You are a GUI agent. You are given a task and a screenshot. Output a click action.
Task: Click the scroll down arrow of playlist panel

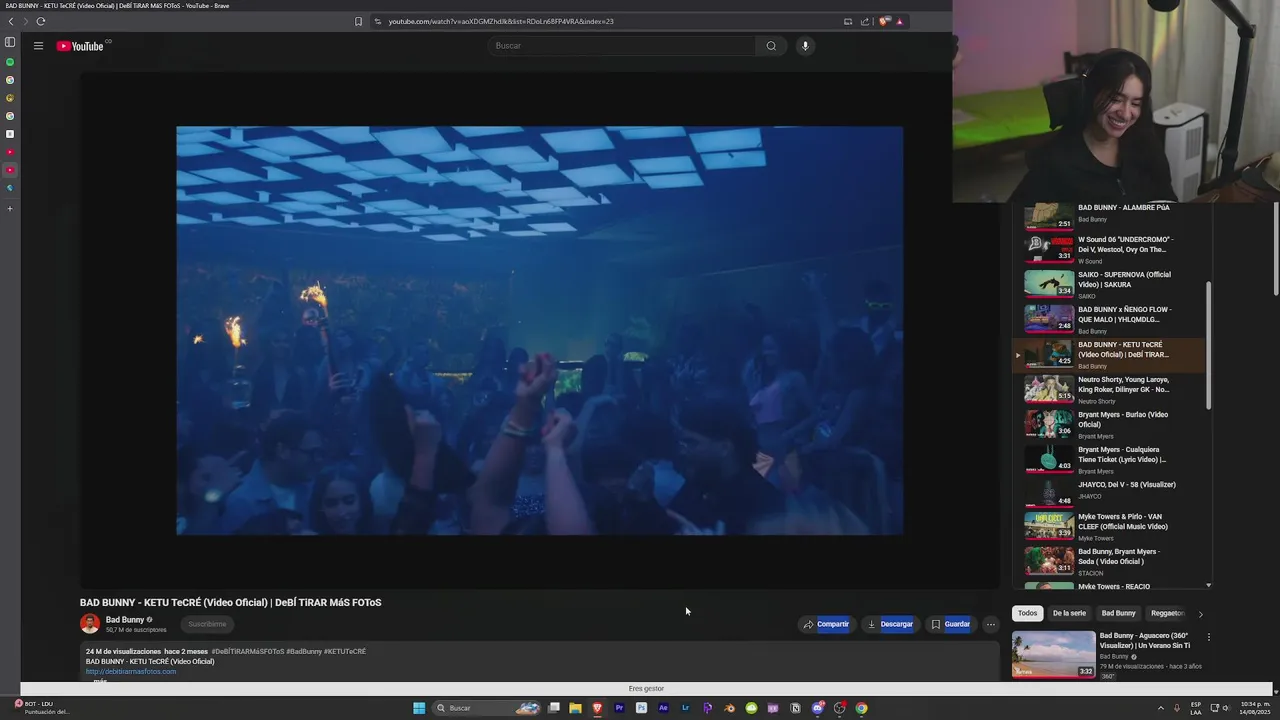pos(1209,585)
